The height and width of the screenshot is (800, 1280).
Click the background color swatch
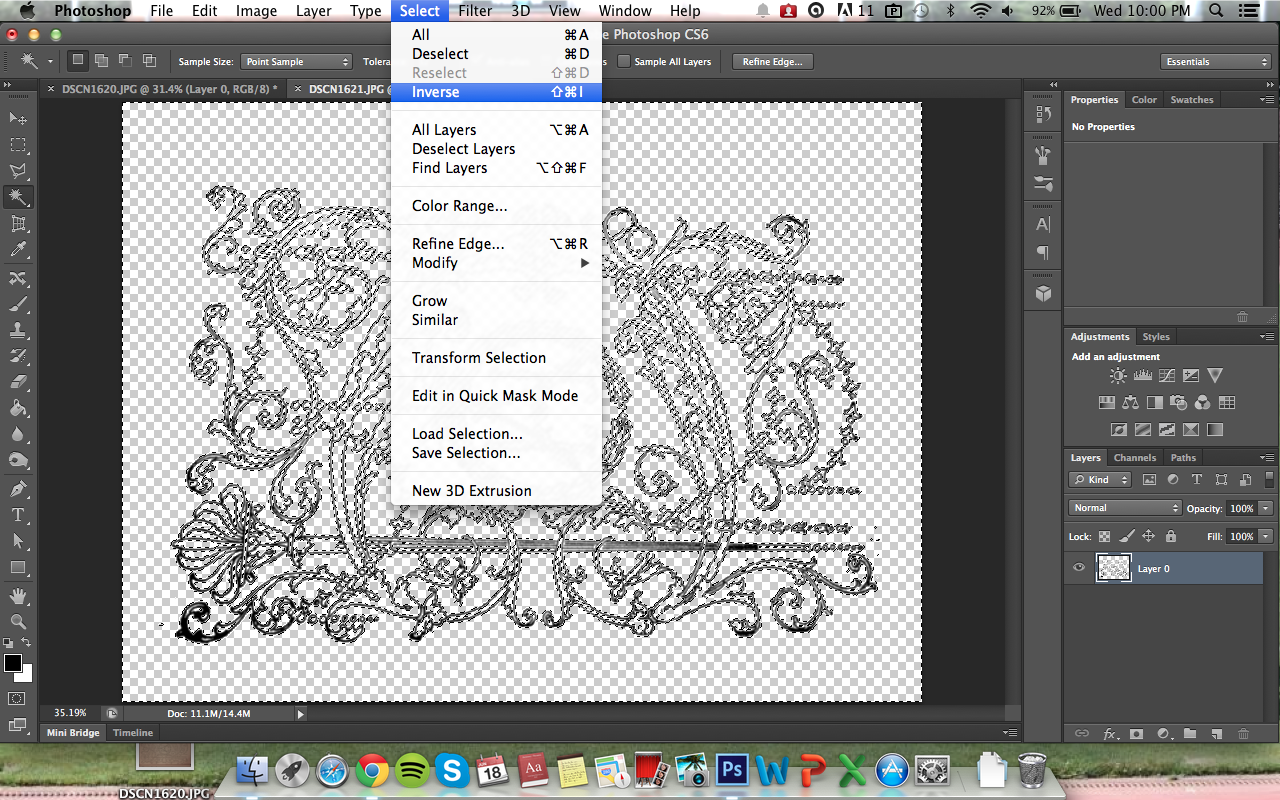27,675
